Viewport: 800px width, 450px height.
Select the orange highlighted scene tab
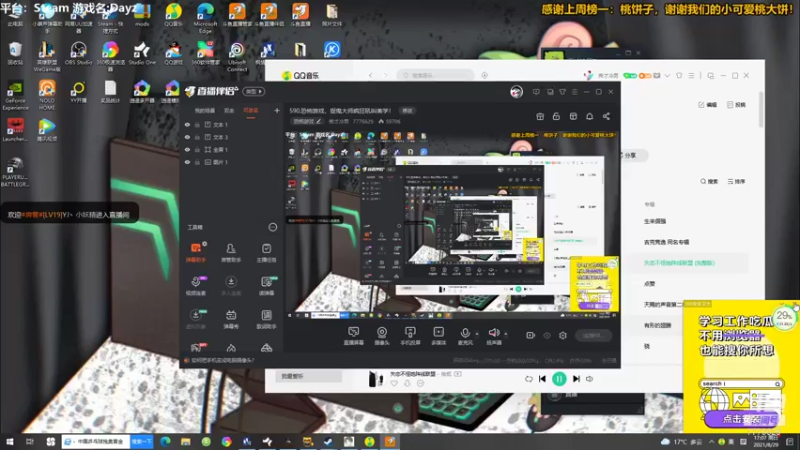[251, 111]
